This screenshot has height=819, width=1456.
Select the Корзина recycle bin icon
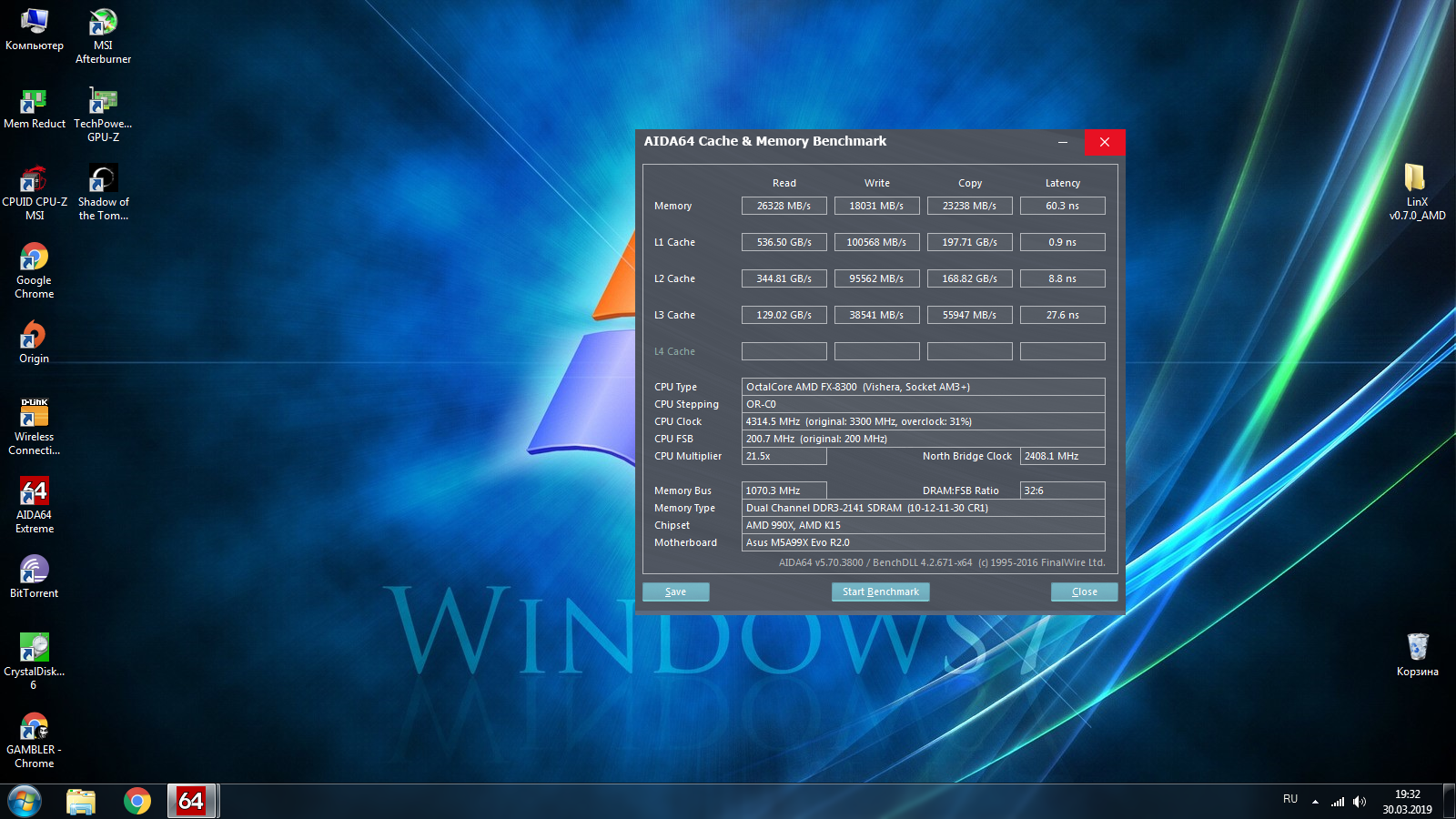pyautogui.click(x=1417, y=655)
